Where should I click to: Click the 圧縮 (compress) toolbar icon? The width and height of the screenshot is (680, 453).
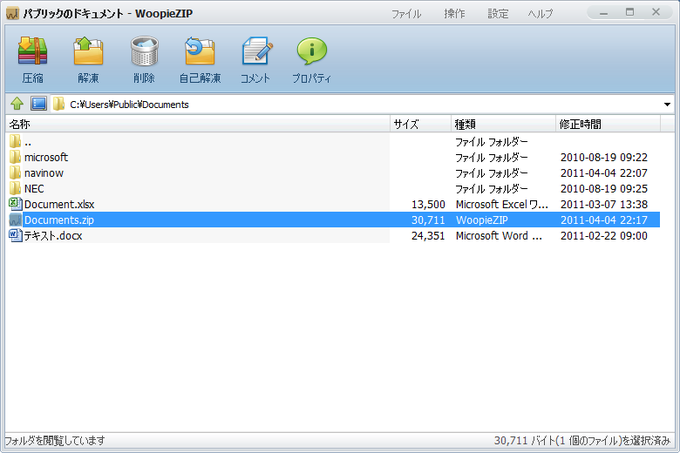coord(33,51)
